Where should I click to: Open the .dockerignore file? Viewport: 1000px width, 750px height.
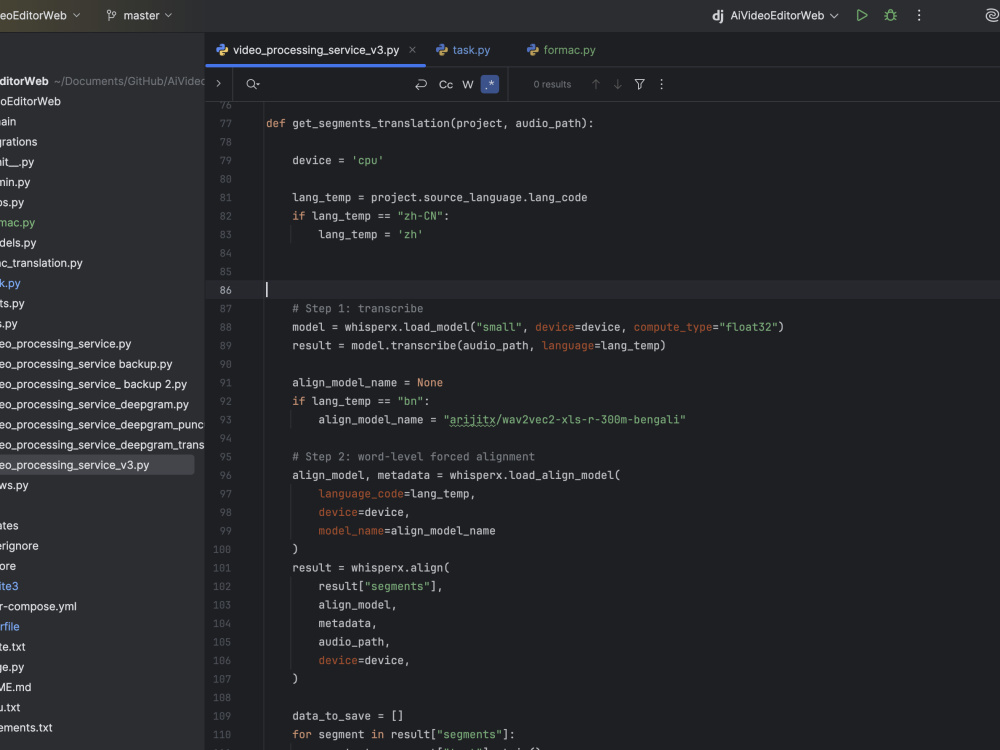click(19, 546)
